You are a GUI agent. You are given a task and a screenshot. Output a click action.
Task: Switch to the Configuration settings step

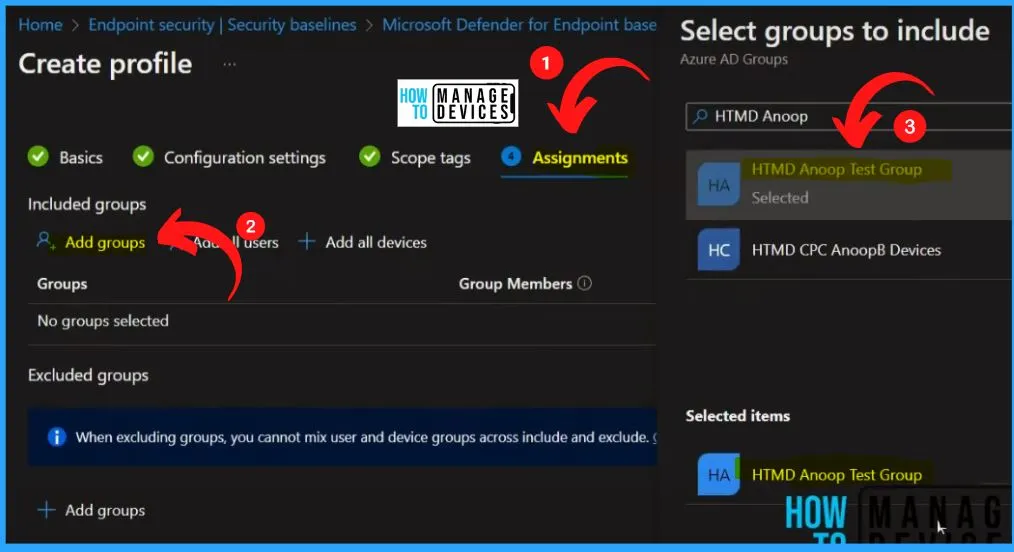(244, 158)
